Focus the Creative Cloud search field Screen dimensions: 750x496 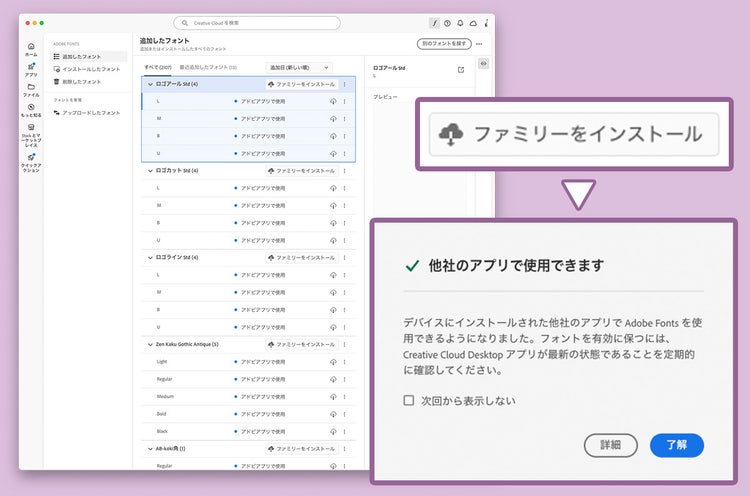coord(257,23)
